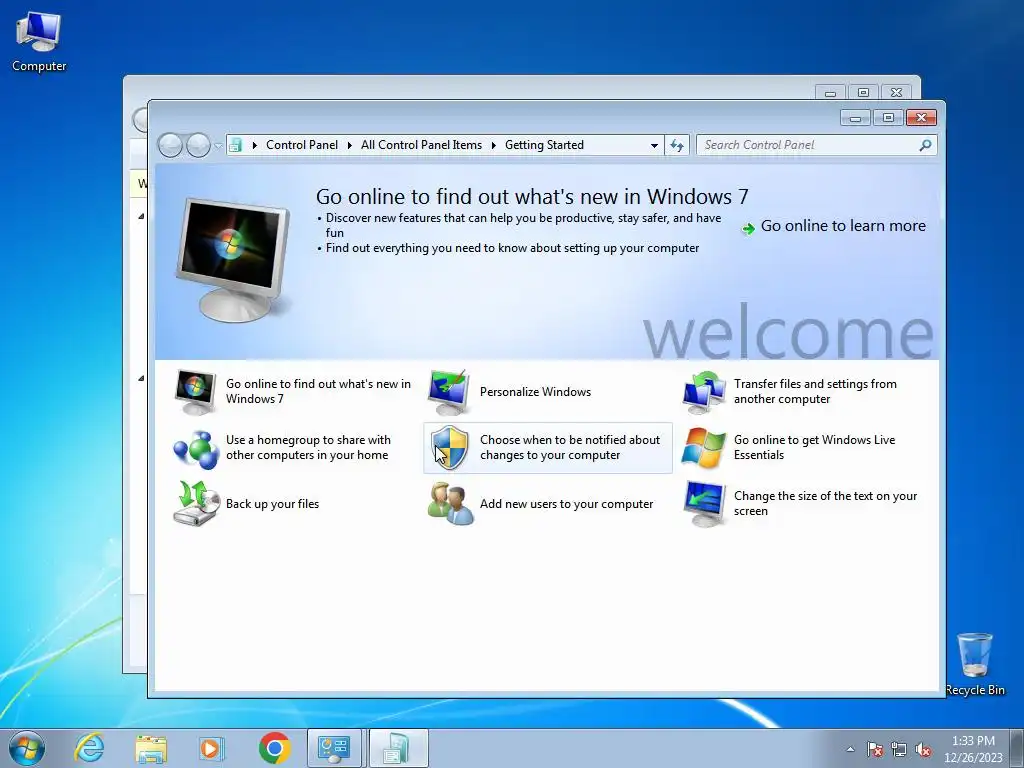Maximize the background window behind
Image resolution: width=1024 pixels, height=768 pixels.
click(x=863, y=93)
